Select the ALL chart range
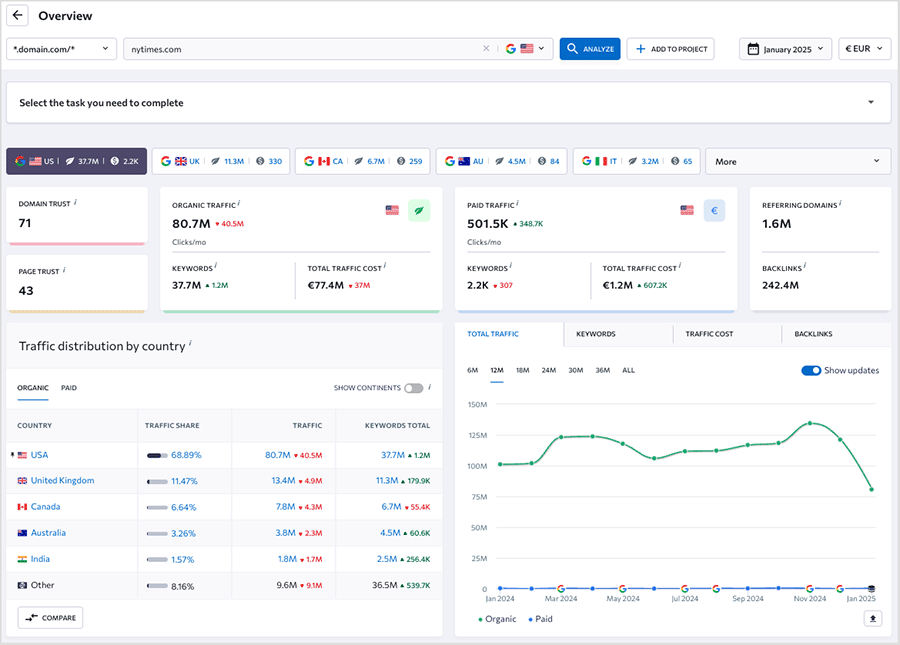 629,371
